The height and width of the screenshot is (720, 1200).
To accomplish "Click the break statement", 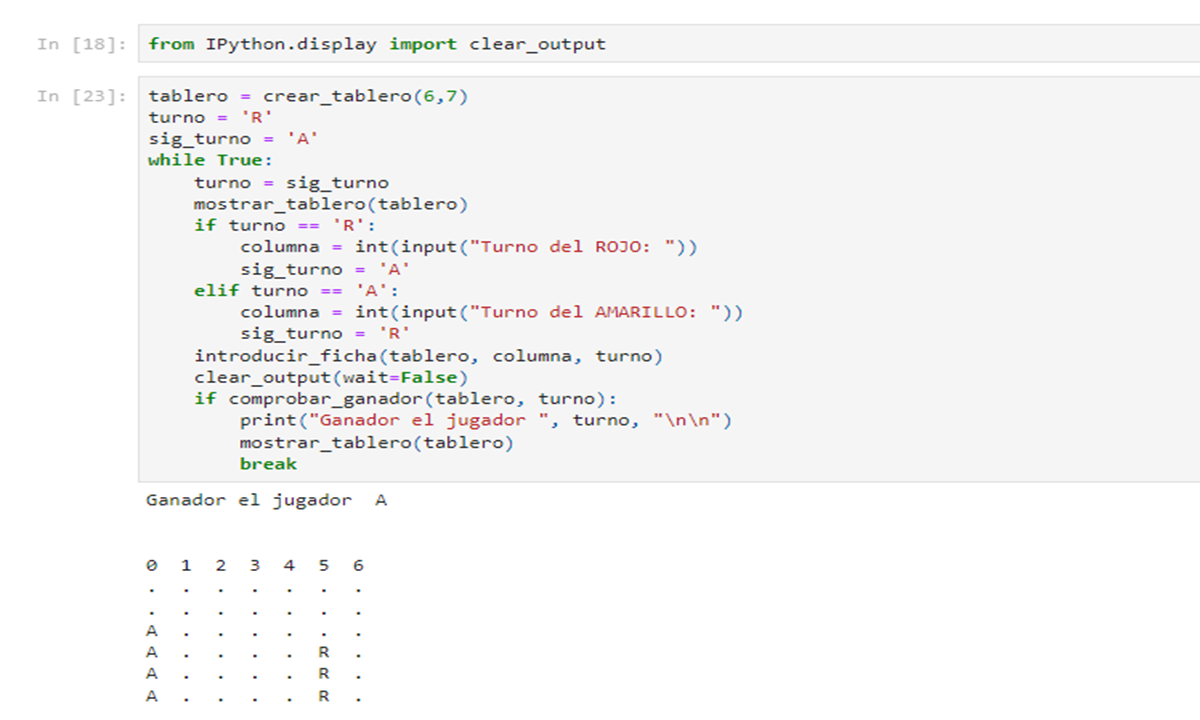I will pos(268,464).
